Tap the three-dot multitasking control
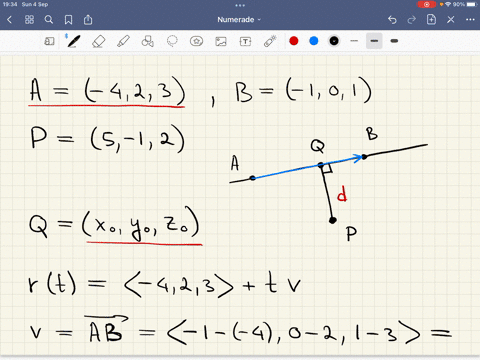The width and height of the screenshot is (480, 360). pos(240,5)
